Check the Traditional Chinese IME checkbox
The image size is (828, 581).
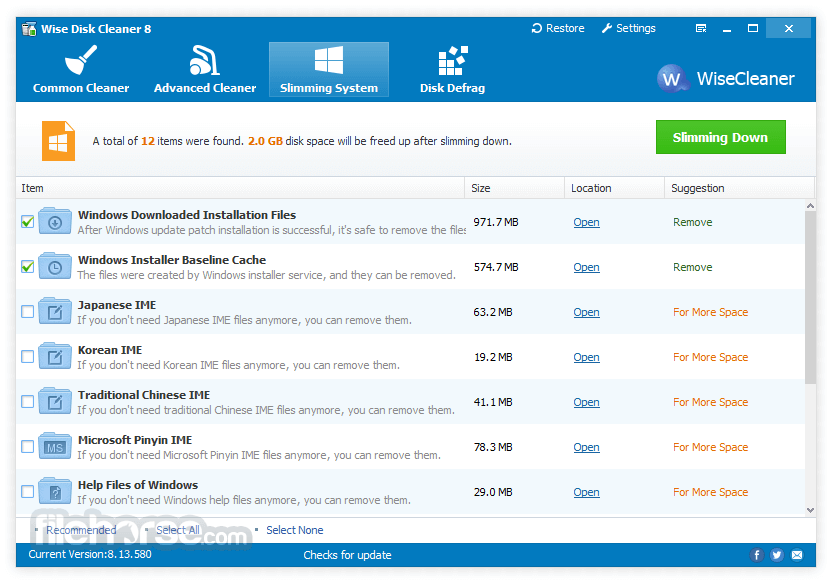[27, 401]
